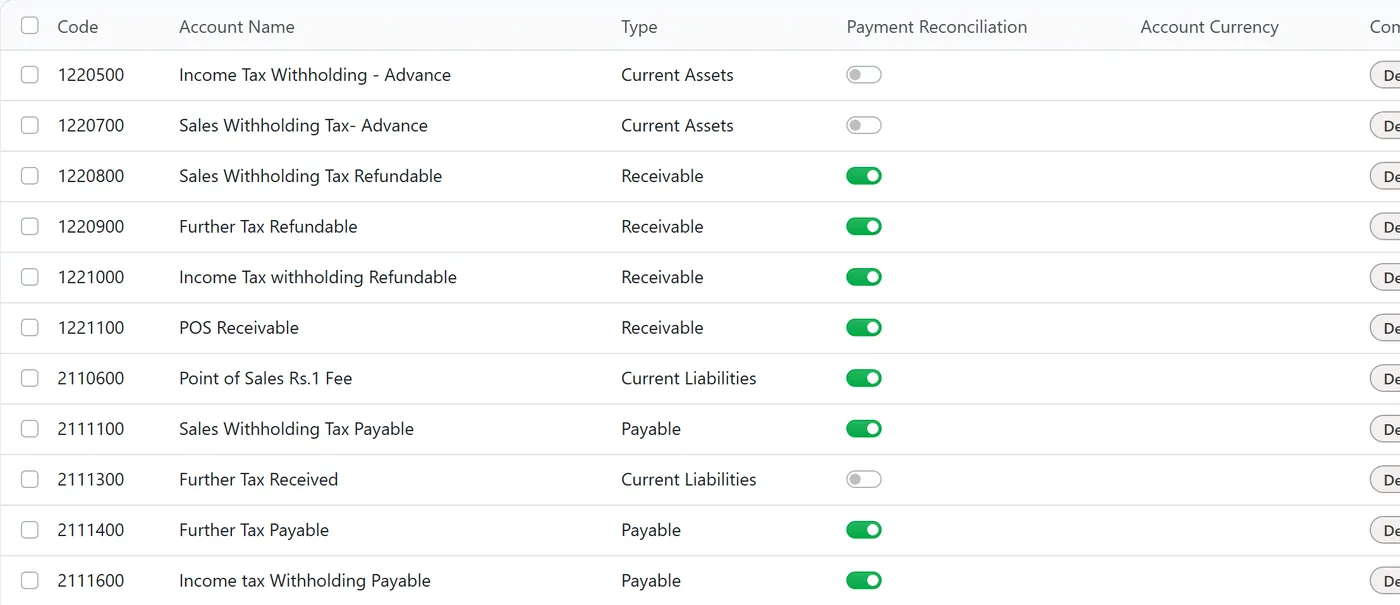Open Income Tax withholding Refundable account

pyautogui.click(x=318, y=277)
